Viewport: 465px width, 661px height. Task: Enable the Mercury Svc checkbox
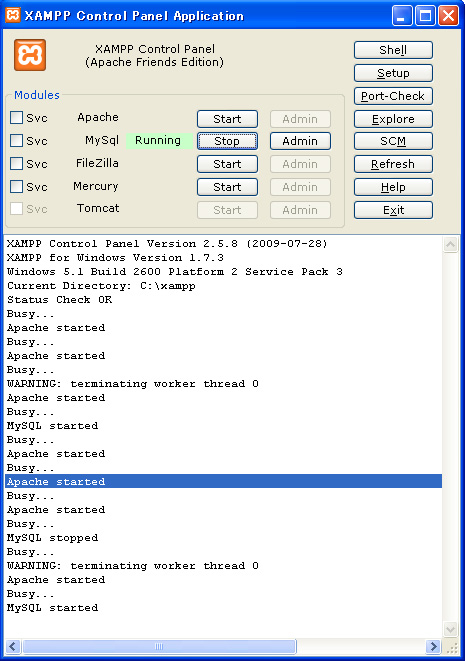coord(16,186)
